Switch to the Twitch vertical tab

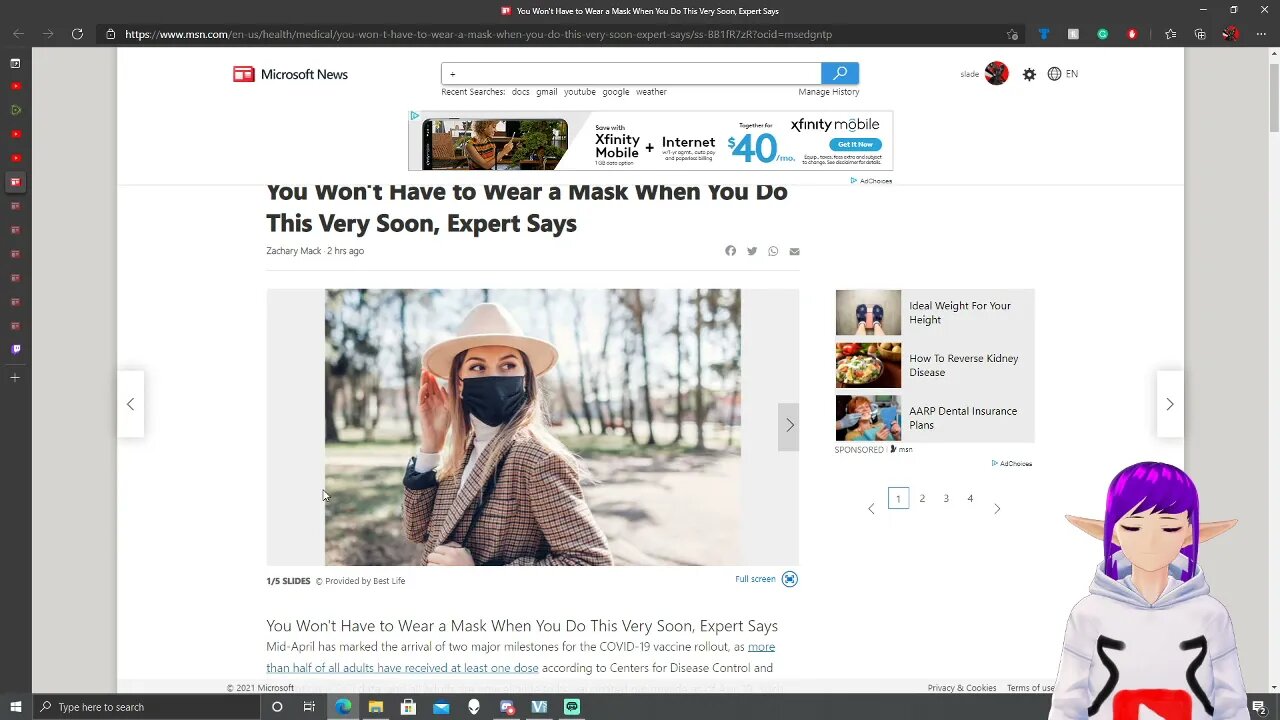[x=15, y=349]
